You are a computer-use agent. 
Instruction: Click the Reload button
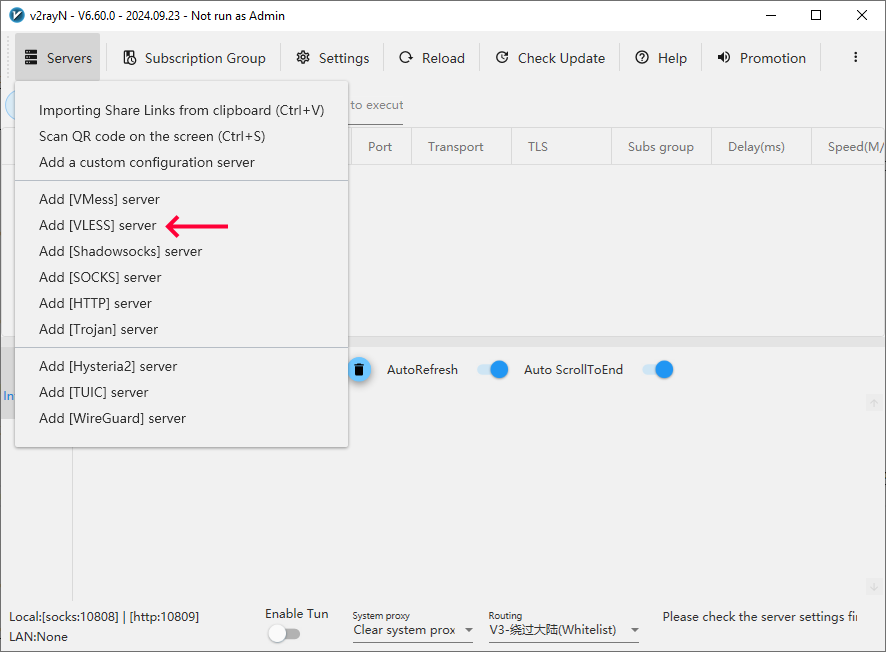click(x=432, y=58)
